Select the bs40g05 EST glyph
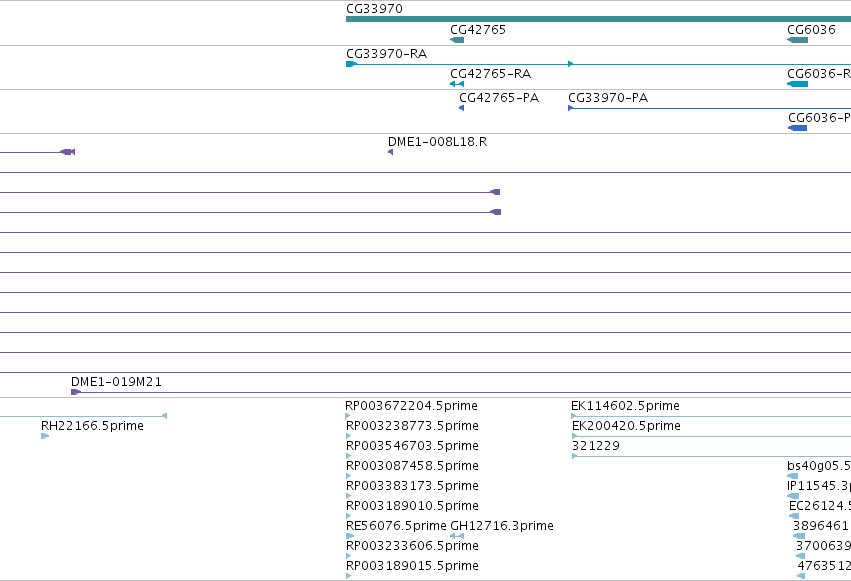The width and height of the screenshot is (851, 581). coord(792,476)
